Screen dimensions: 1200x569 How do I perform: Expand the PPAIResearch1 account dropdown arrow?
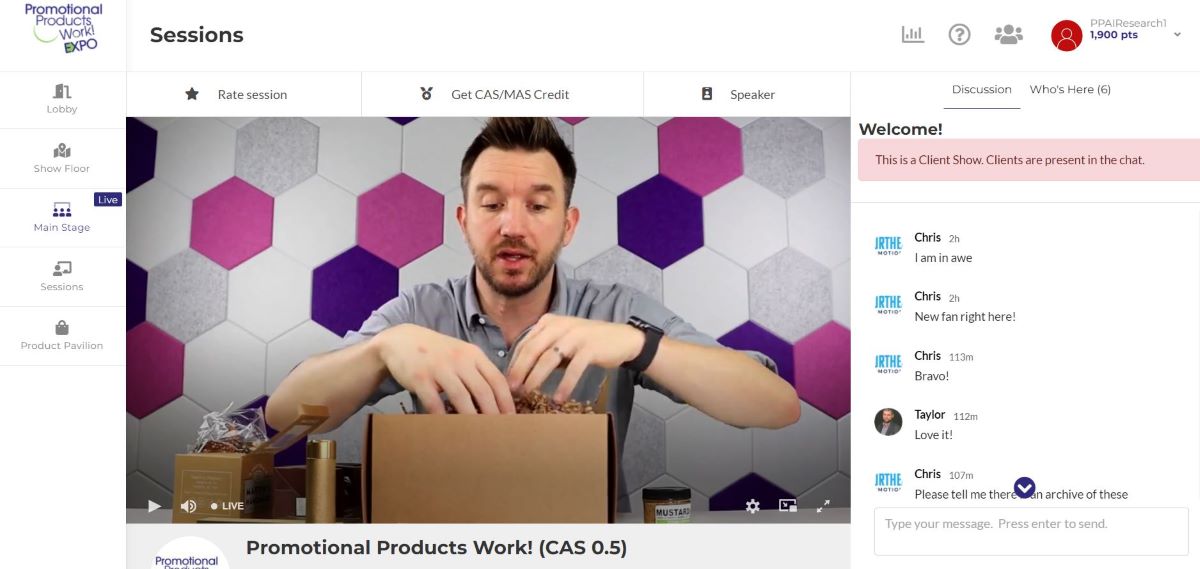point(1177,34)
